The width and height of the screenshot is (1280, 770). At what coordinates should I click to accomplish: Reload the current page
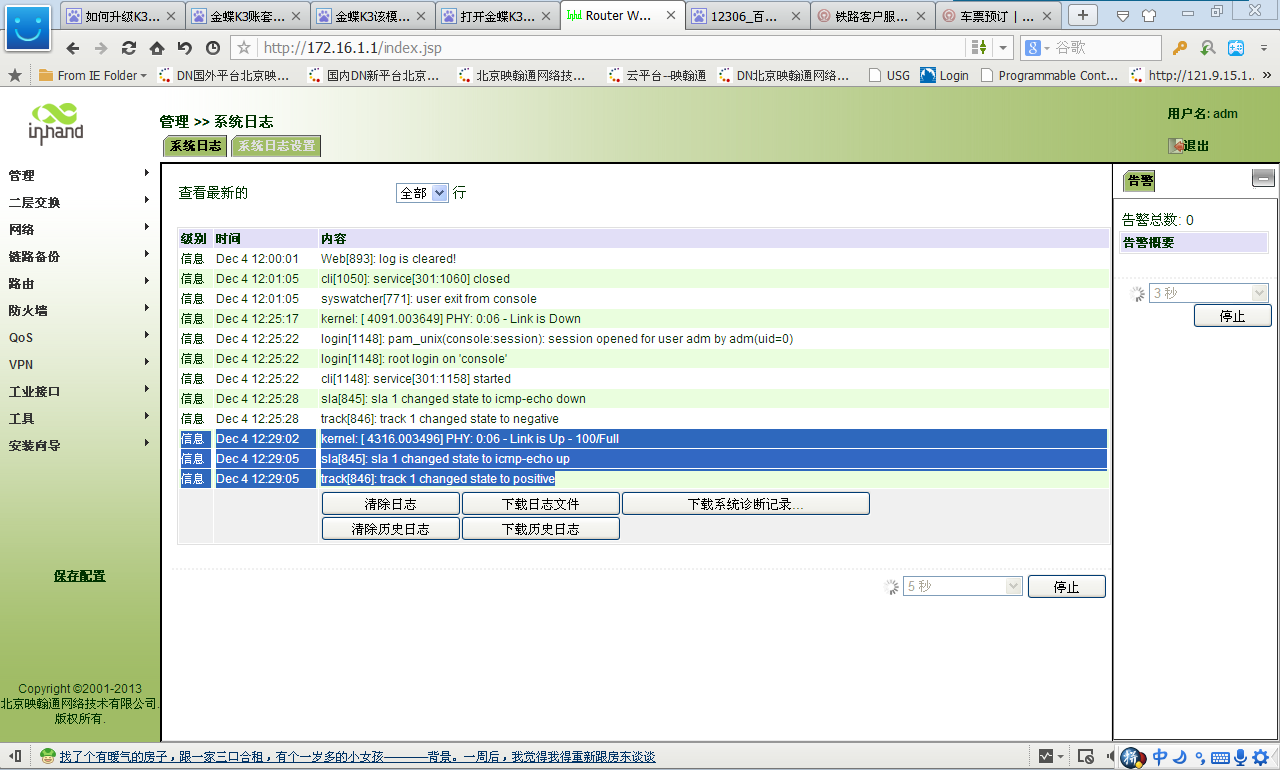click(x=129, y=48)
